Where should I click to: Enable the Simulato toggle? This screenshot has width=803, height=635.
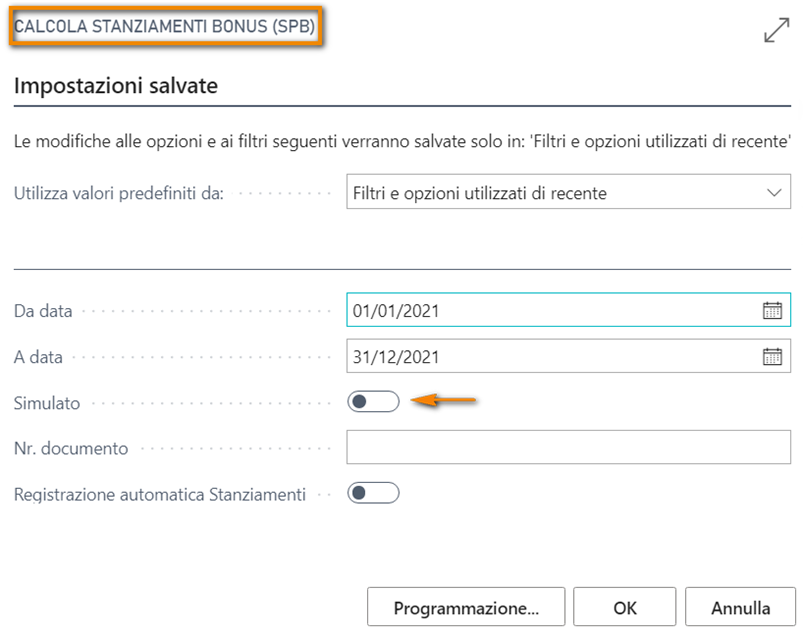(372, 402)
